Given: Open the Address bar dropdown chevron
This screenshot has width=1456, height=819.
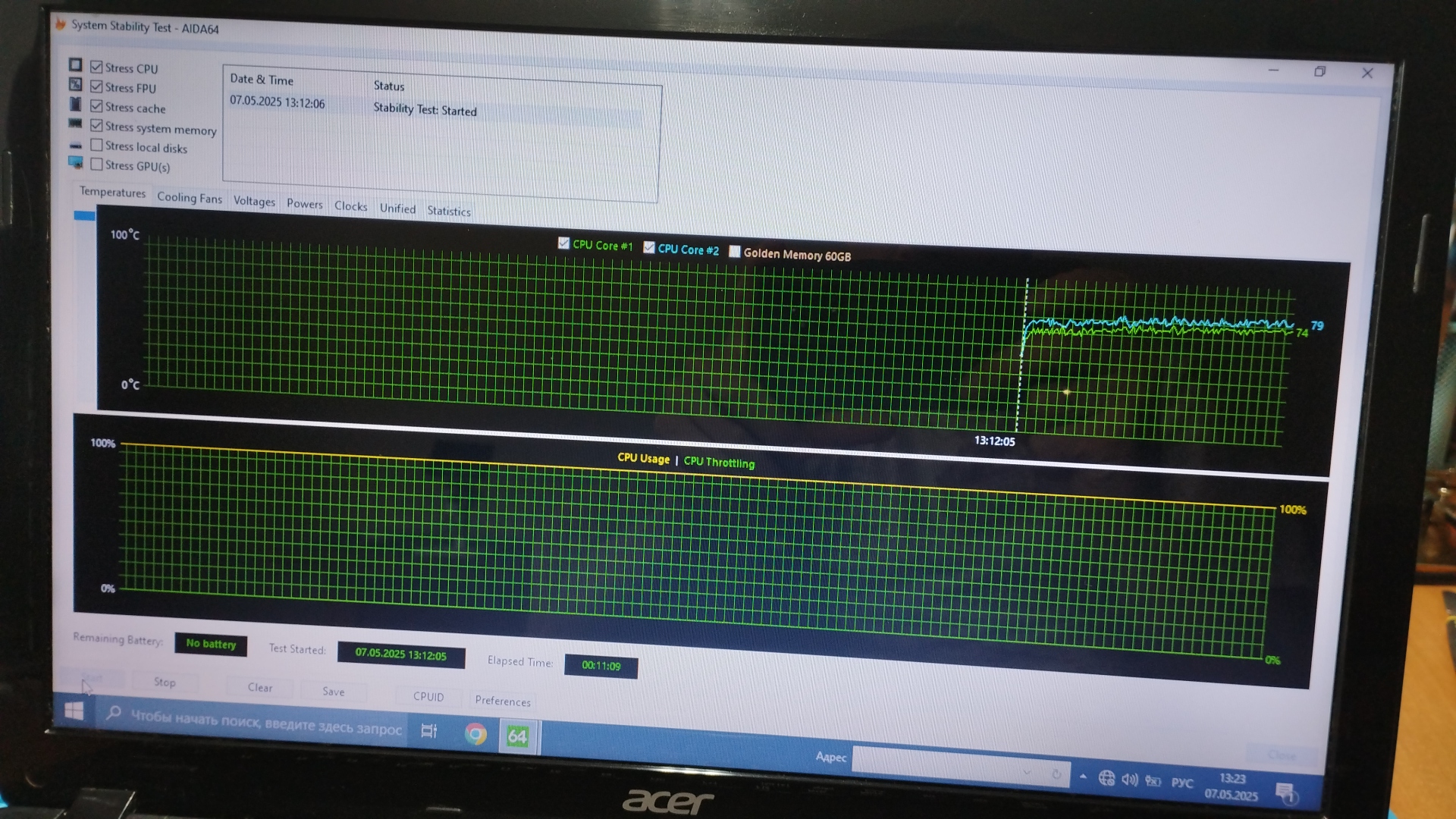Looking at the screenshot, I should (x=1027, y=773).
